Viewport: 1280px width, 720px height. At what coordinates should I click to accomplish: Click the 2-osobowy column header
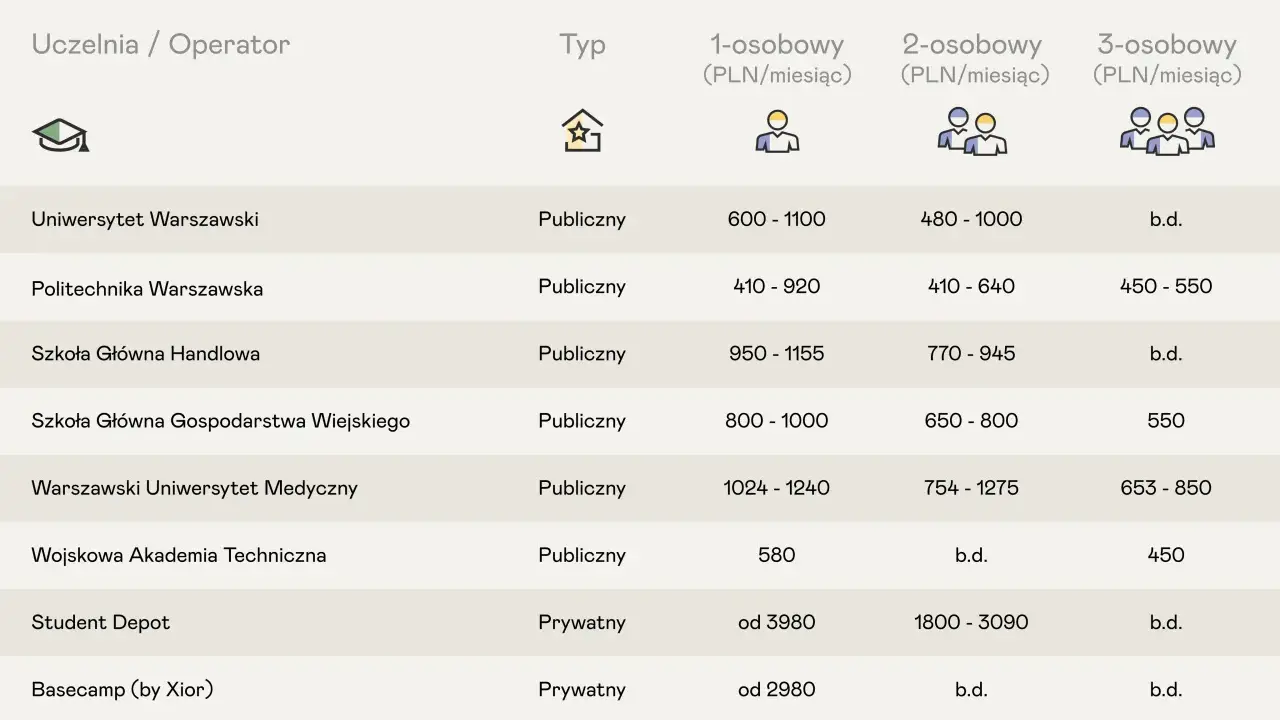972,58
